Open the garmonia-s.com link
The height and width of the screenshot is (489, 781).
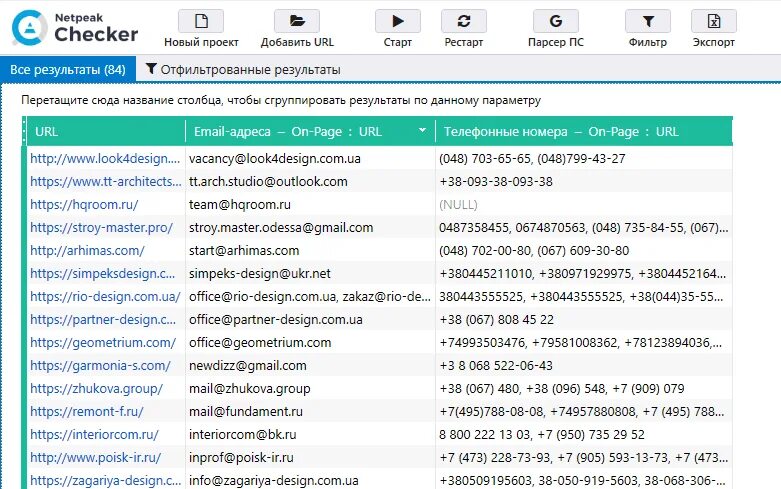click(100, 365)
